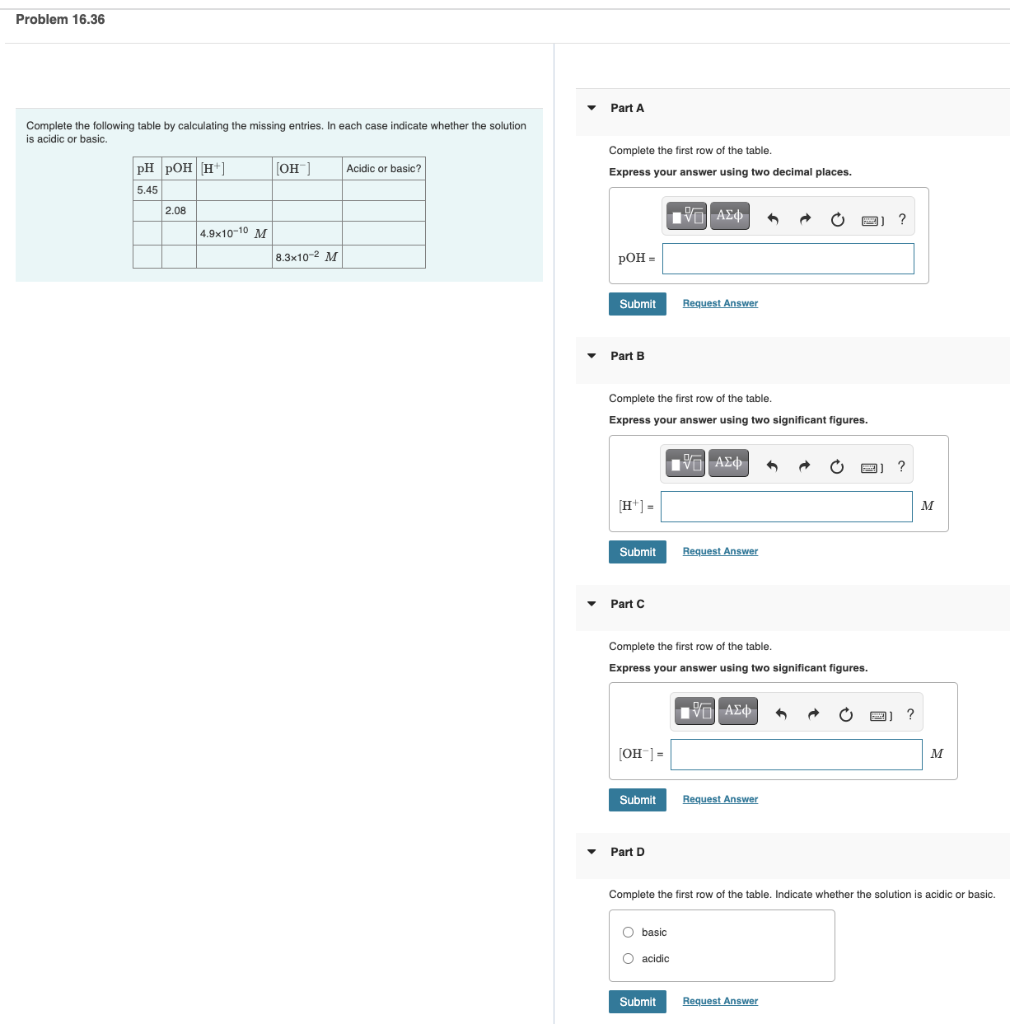Submit the Part A answer
This screenshot has height=1024, width=1010.
637,303
